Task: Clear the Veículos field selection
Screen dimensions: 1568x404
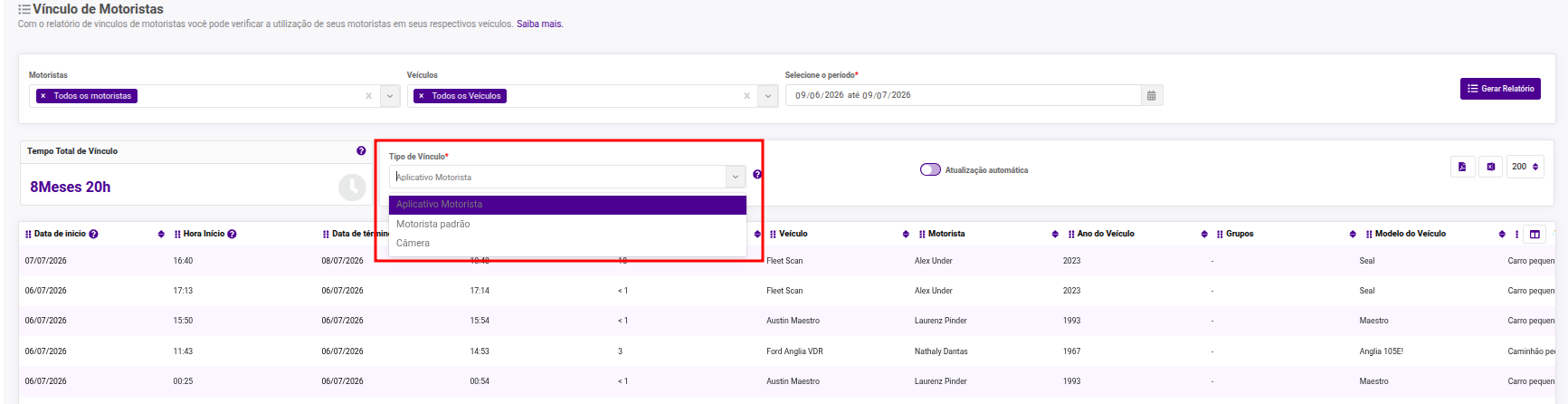Action: tap(746, 96)
